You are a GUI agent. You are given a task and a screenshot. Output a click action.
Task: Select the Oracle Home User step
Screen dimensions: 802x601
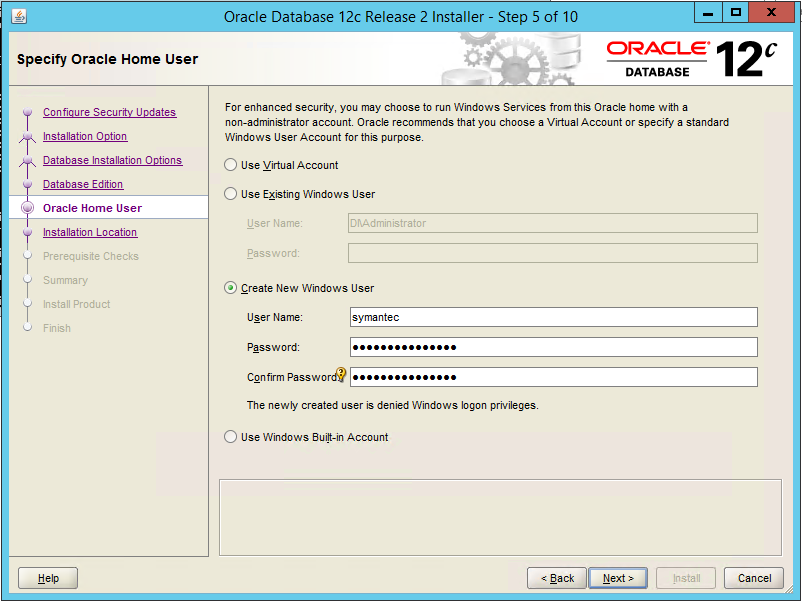(x=93, y=208)
